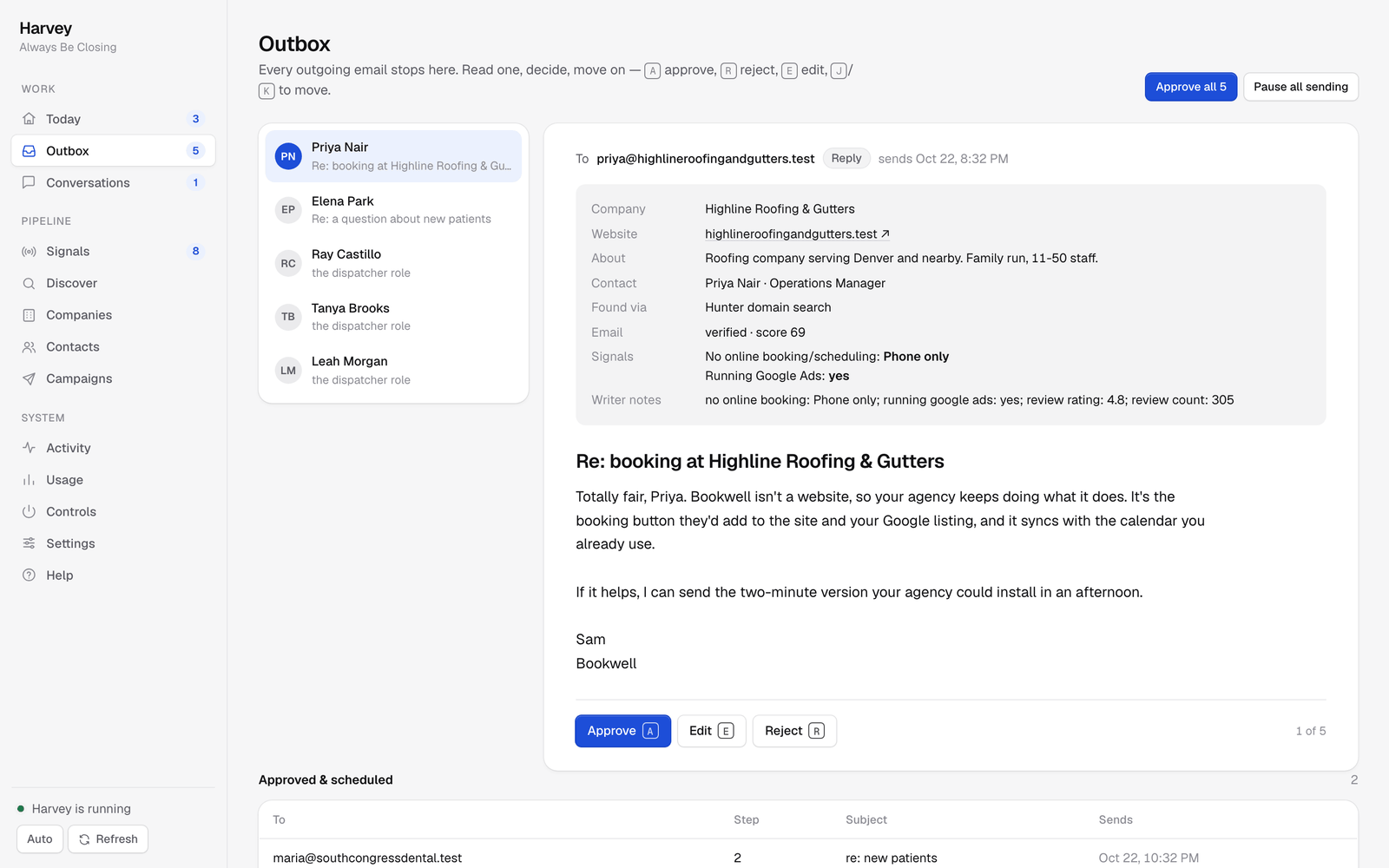This screenshot has width=1389, height=868.
Task: Go to Conversations in the sidebar
Action: tap(113, 182)
